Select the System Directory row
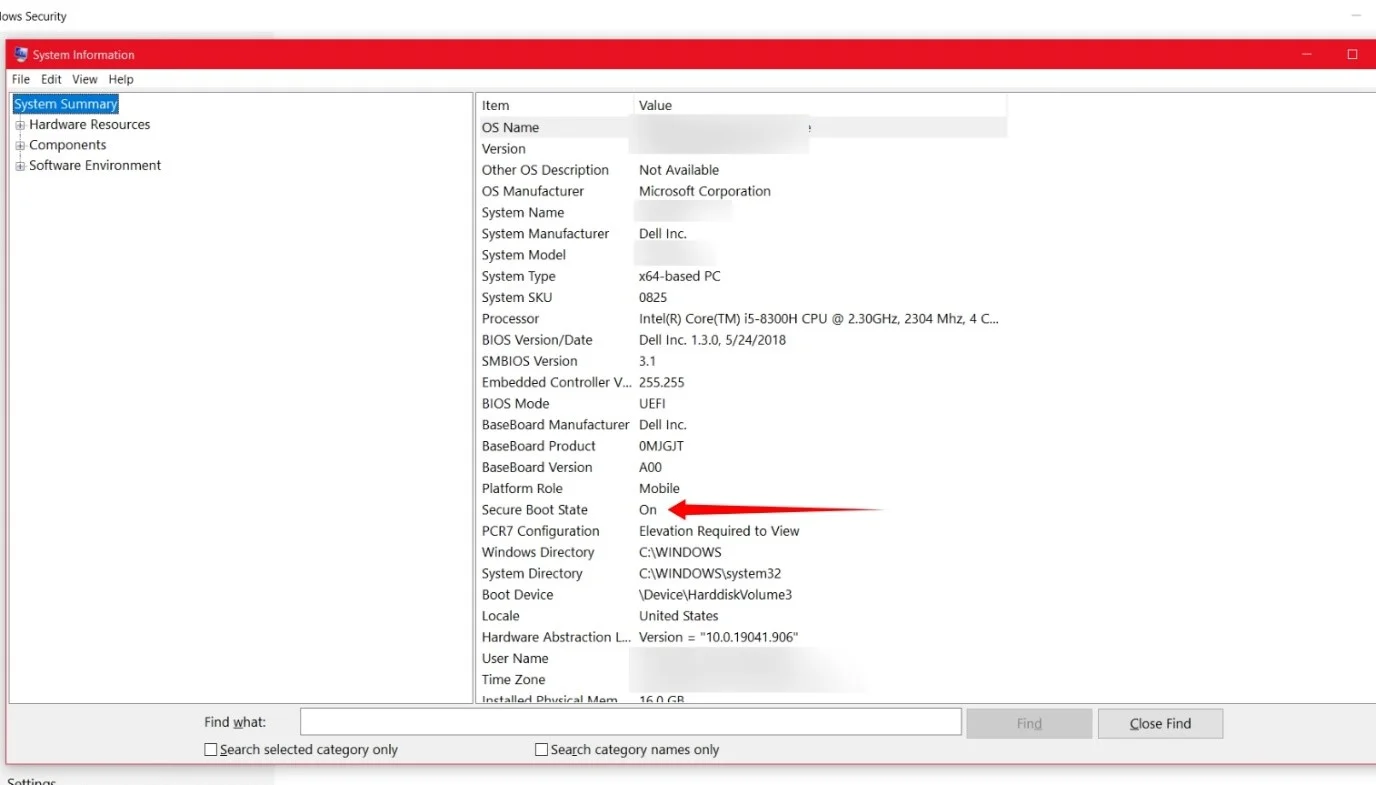 click(742, 574)
